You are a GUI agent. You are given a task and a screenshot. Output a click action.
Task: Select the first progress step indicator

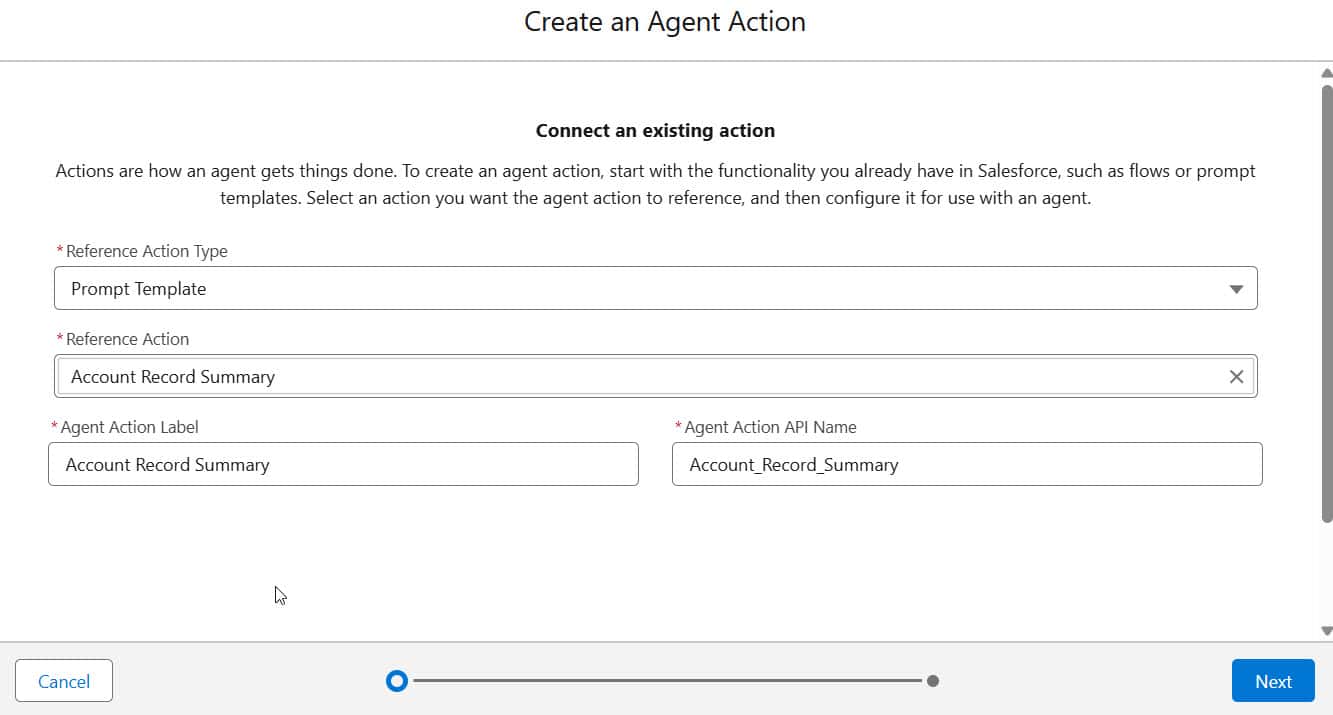397,681
